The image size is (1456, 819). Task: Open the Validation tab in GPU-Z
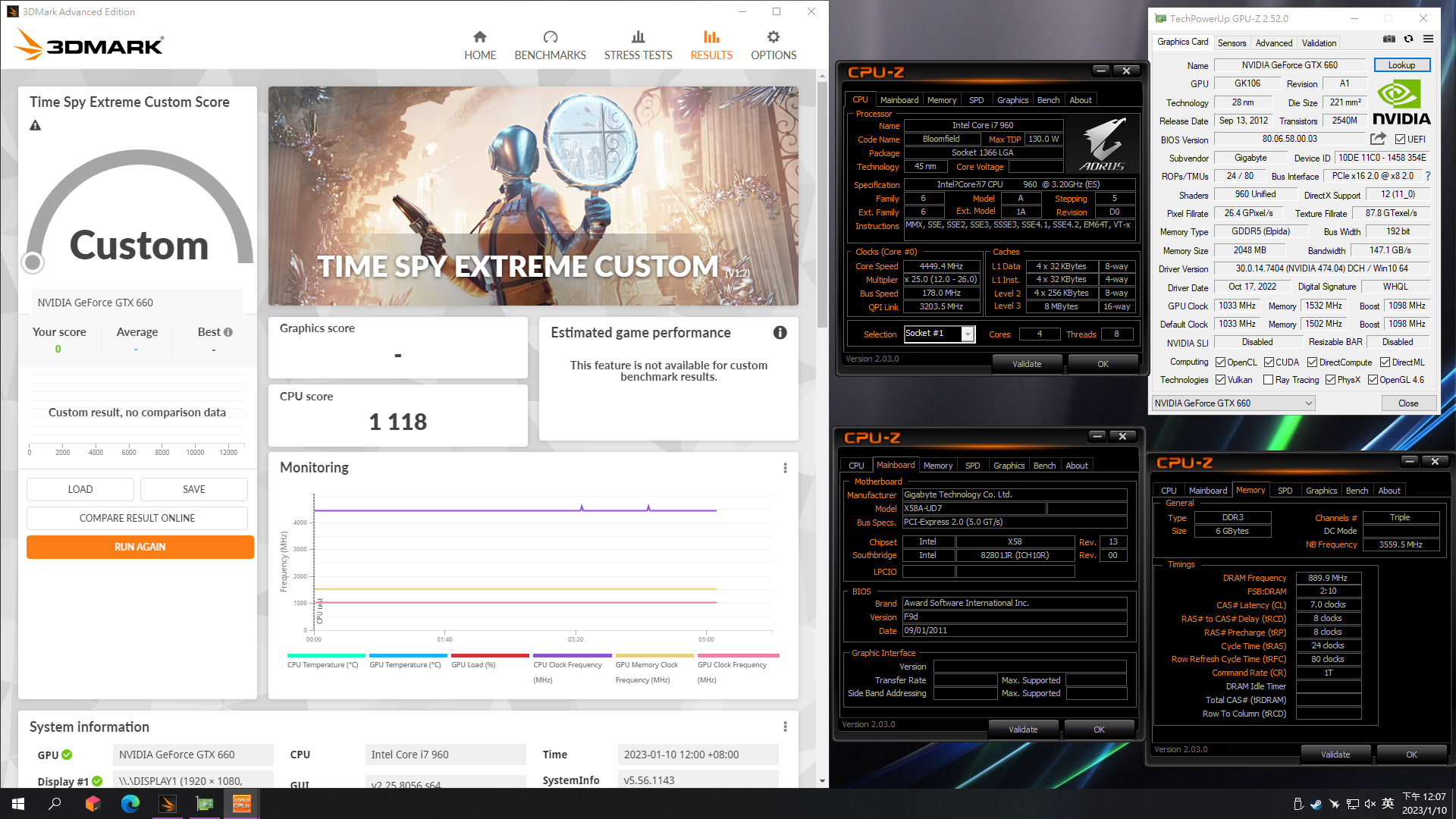tap(1319, 43)
